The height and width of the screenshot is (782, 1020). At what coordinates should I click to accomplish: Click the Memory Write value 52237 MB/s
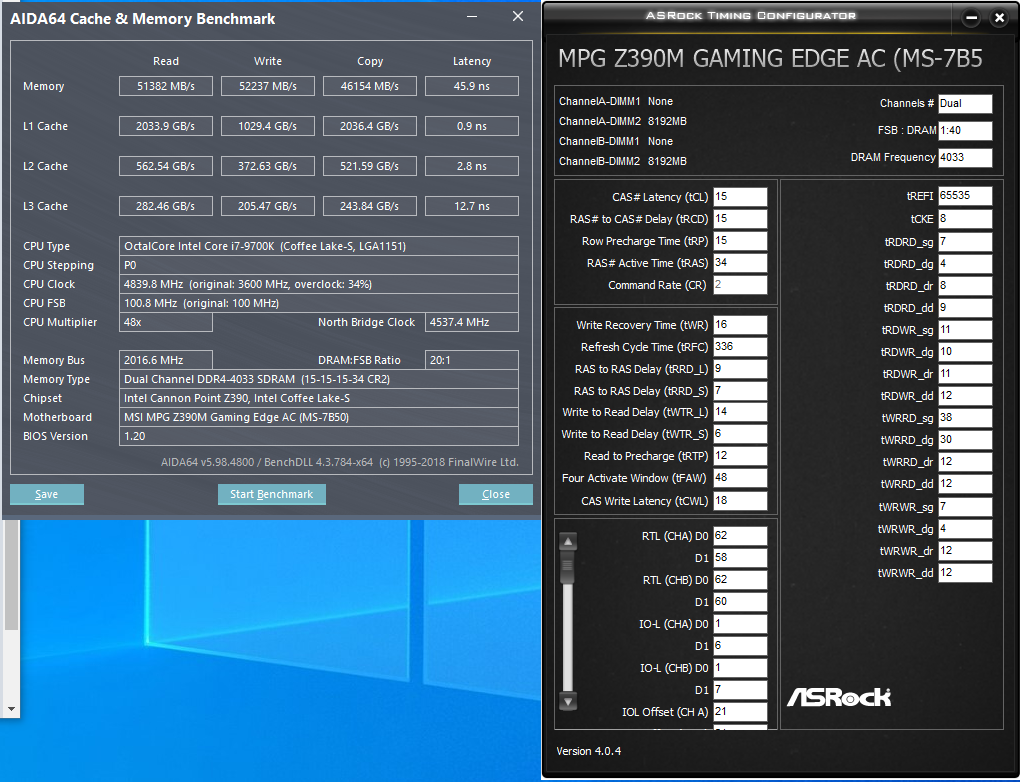point(267,86)
